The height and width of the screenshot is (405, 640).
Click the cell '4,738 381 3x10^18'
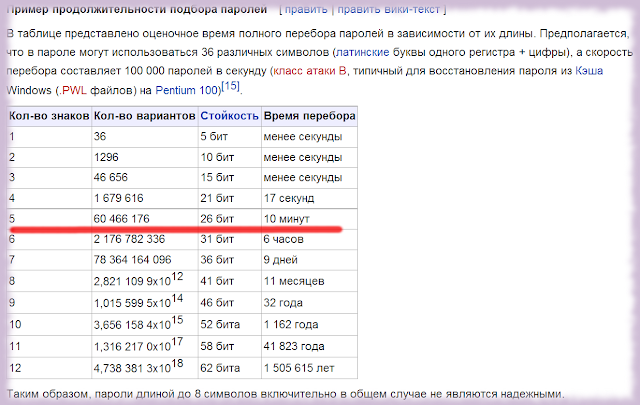[144, 368]
